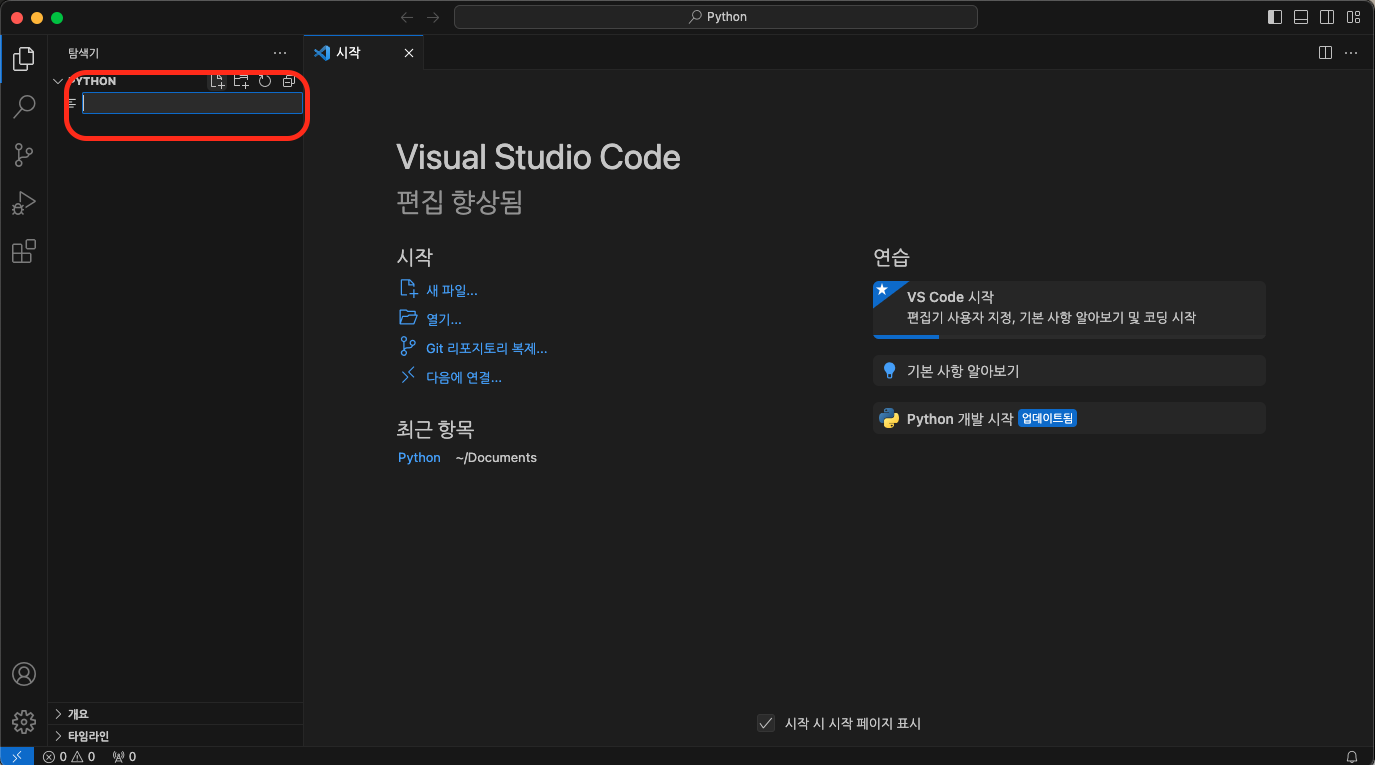Image resolution: width=1375 pixels, height=765 pixels.
Task: Click the Git 리포지토리 복제... link
Action: click(487, 348)
